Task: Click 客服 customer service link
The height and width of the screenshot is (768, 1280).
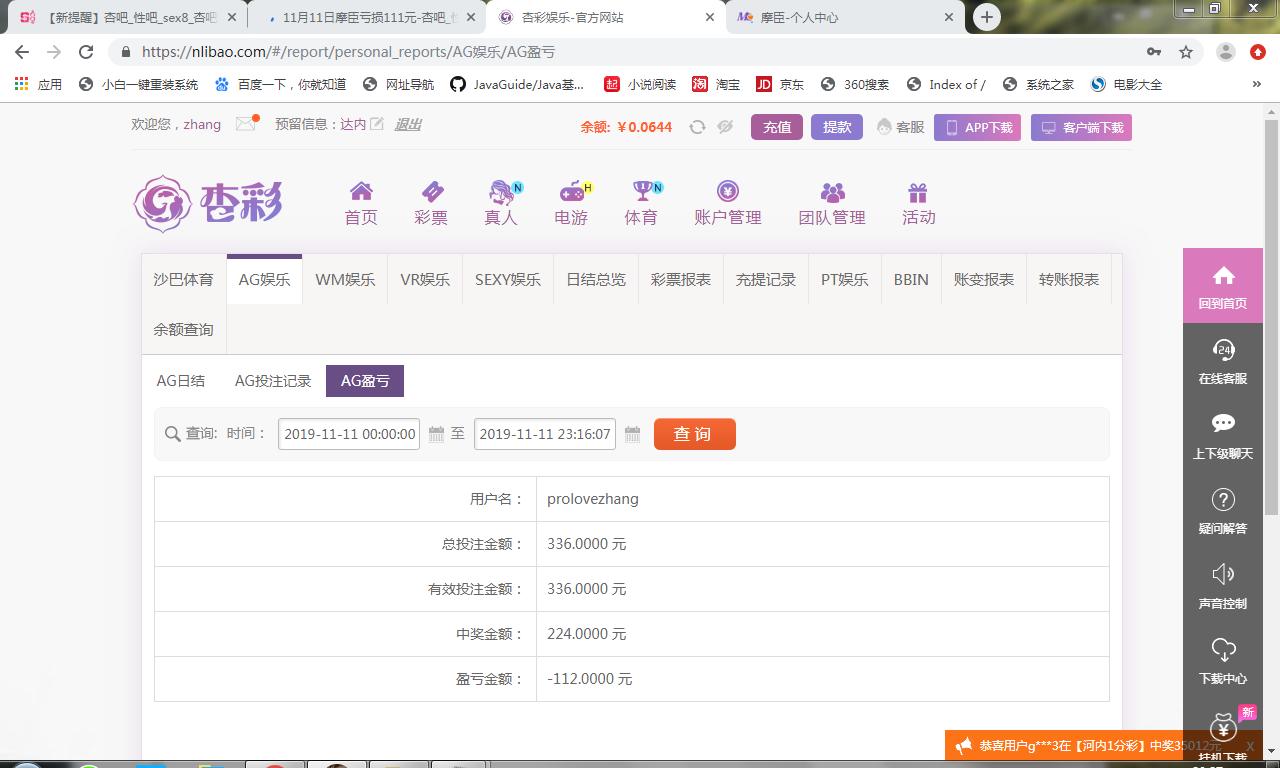Action: pos(900,127)
